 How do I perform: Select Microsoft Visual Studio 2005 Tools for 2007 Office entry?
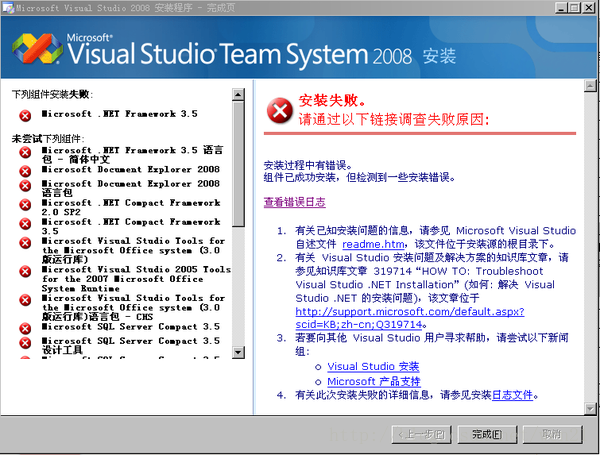tap(136, 279)
